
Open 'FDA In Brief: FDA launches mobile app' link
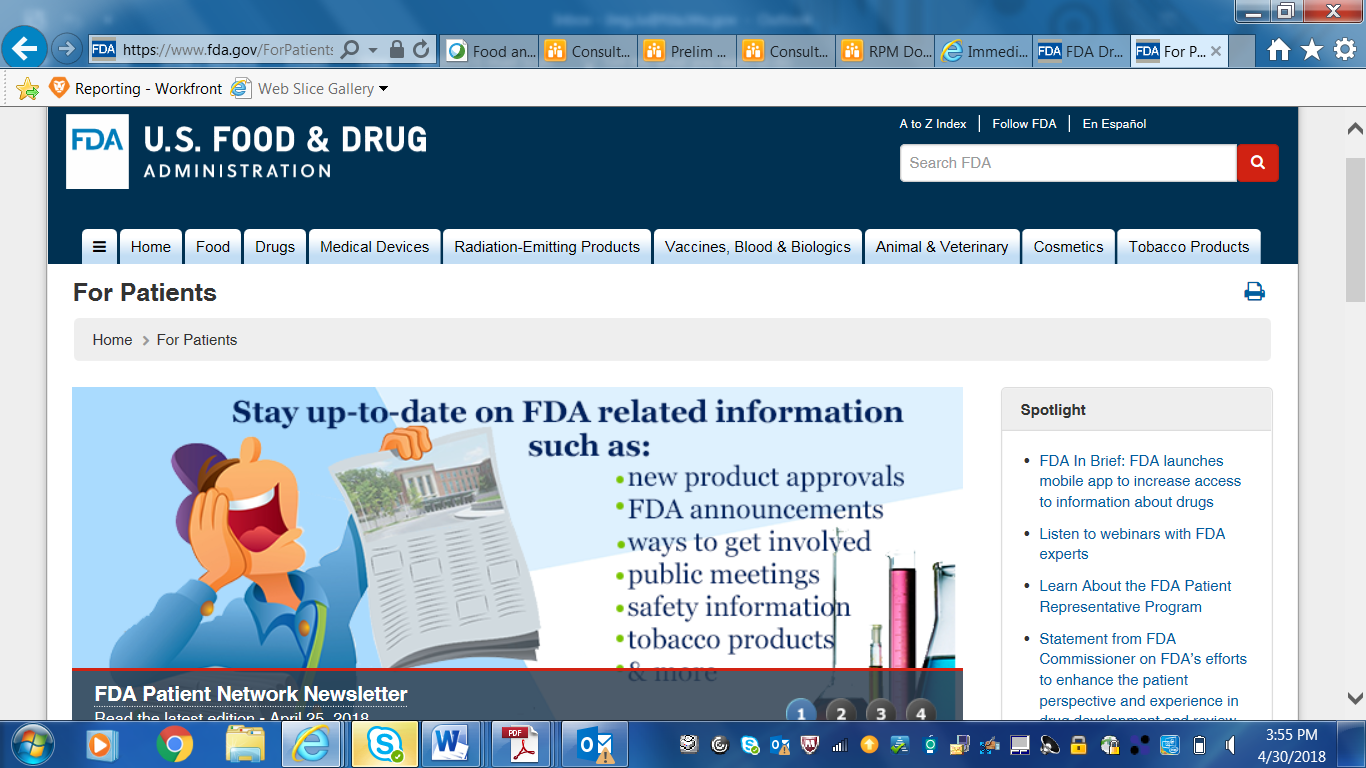coord(1140,481)
